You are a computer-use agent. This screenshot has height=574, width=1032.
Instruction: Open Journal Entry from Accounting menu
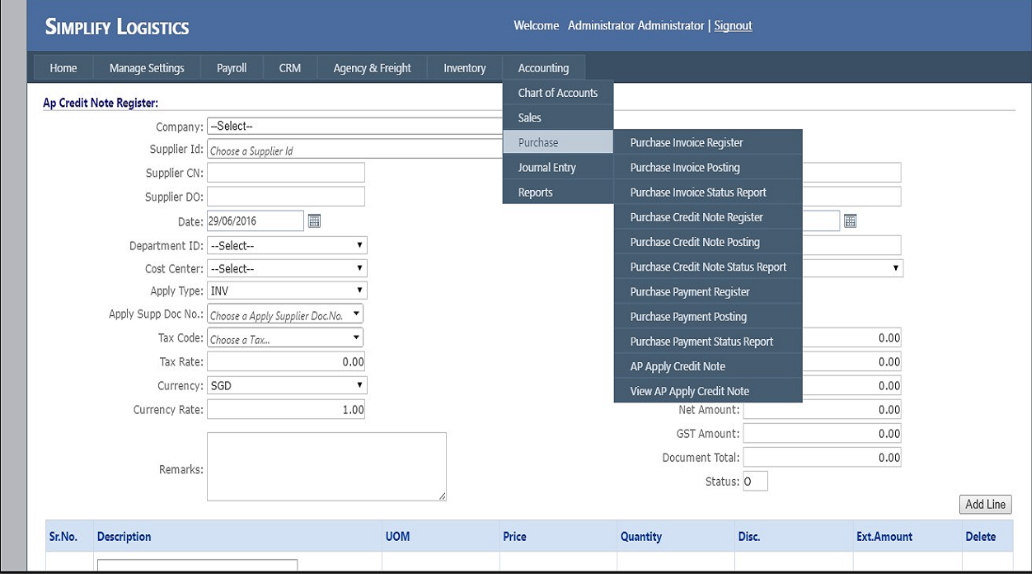(546, 168)
